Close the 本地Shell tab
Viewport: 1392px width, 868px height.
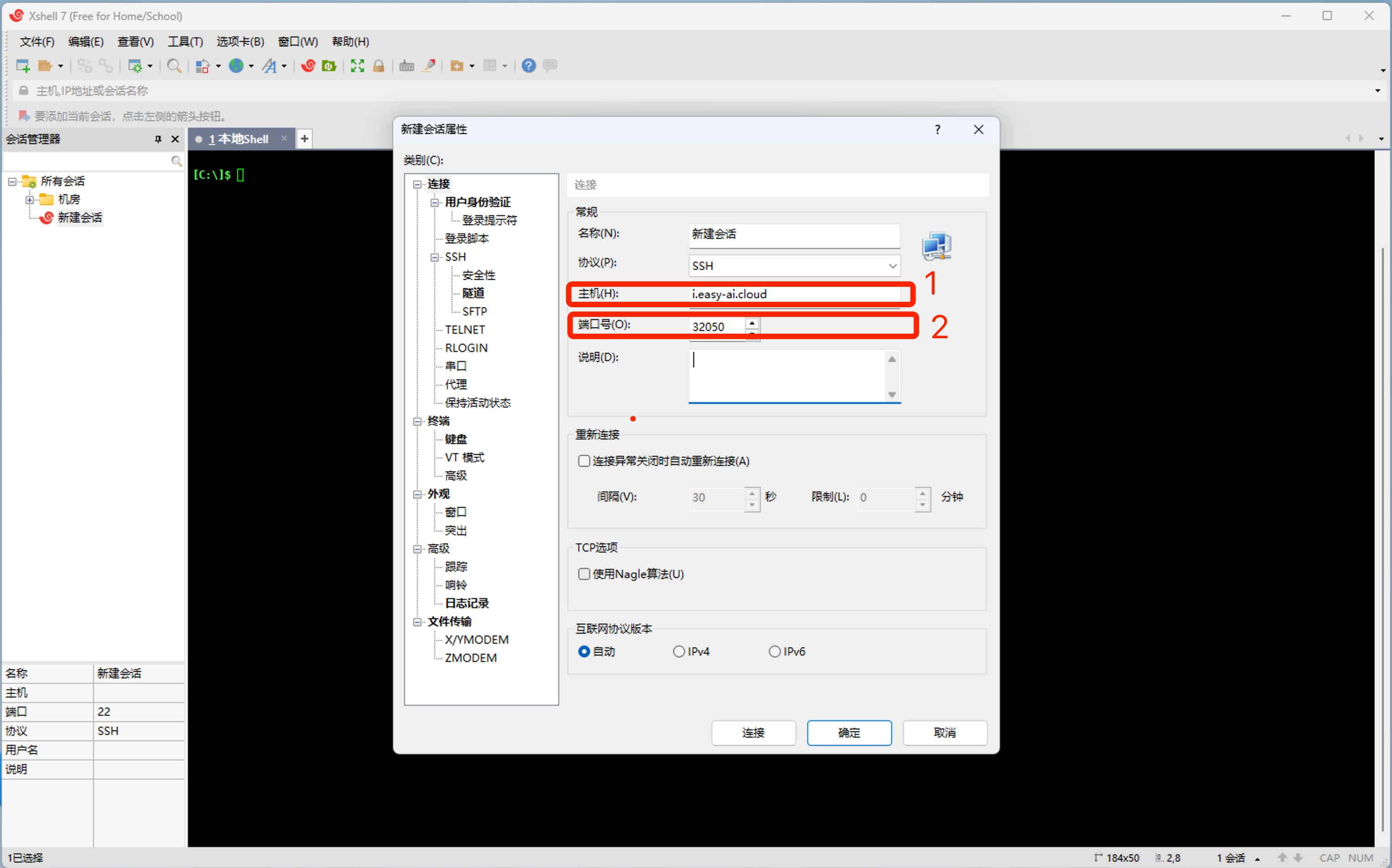click(284, 138)
